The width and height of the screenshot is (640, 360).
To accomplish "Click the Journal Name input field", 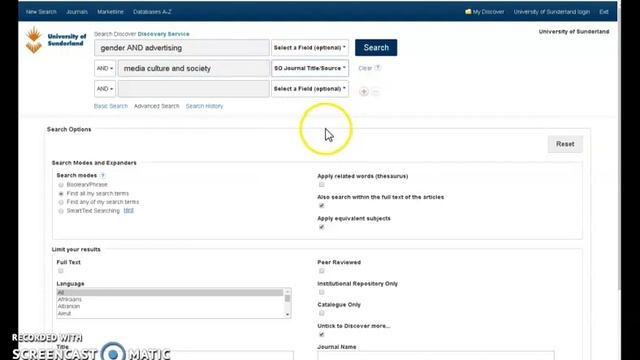I will coord(436,356).
